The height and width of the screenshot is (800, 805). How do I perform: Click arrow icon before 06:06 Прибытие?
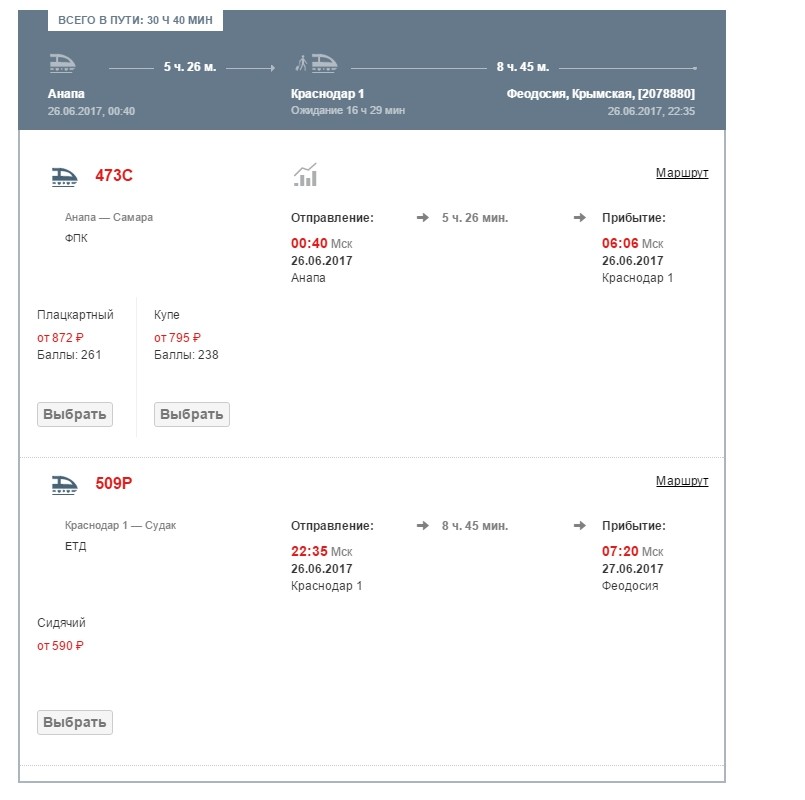tap(580, 218)
